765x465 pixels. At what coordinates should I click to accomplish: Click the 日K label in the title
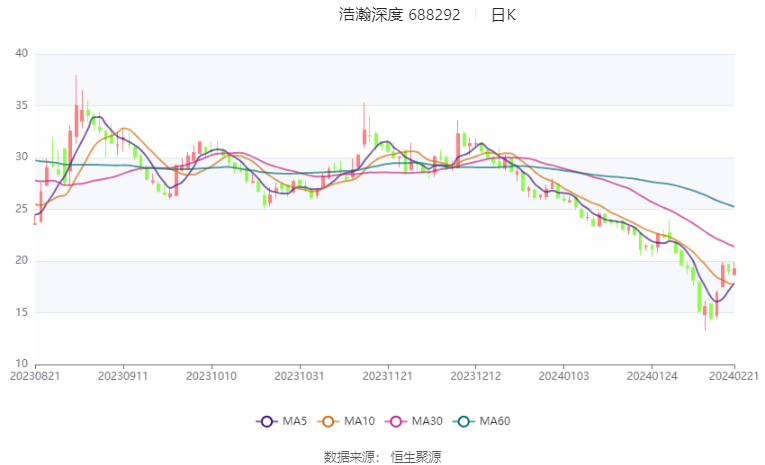coord(503,15)
